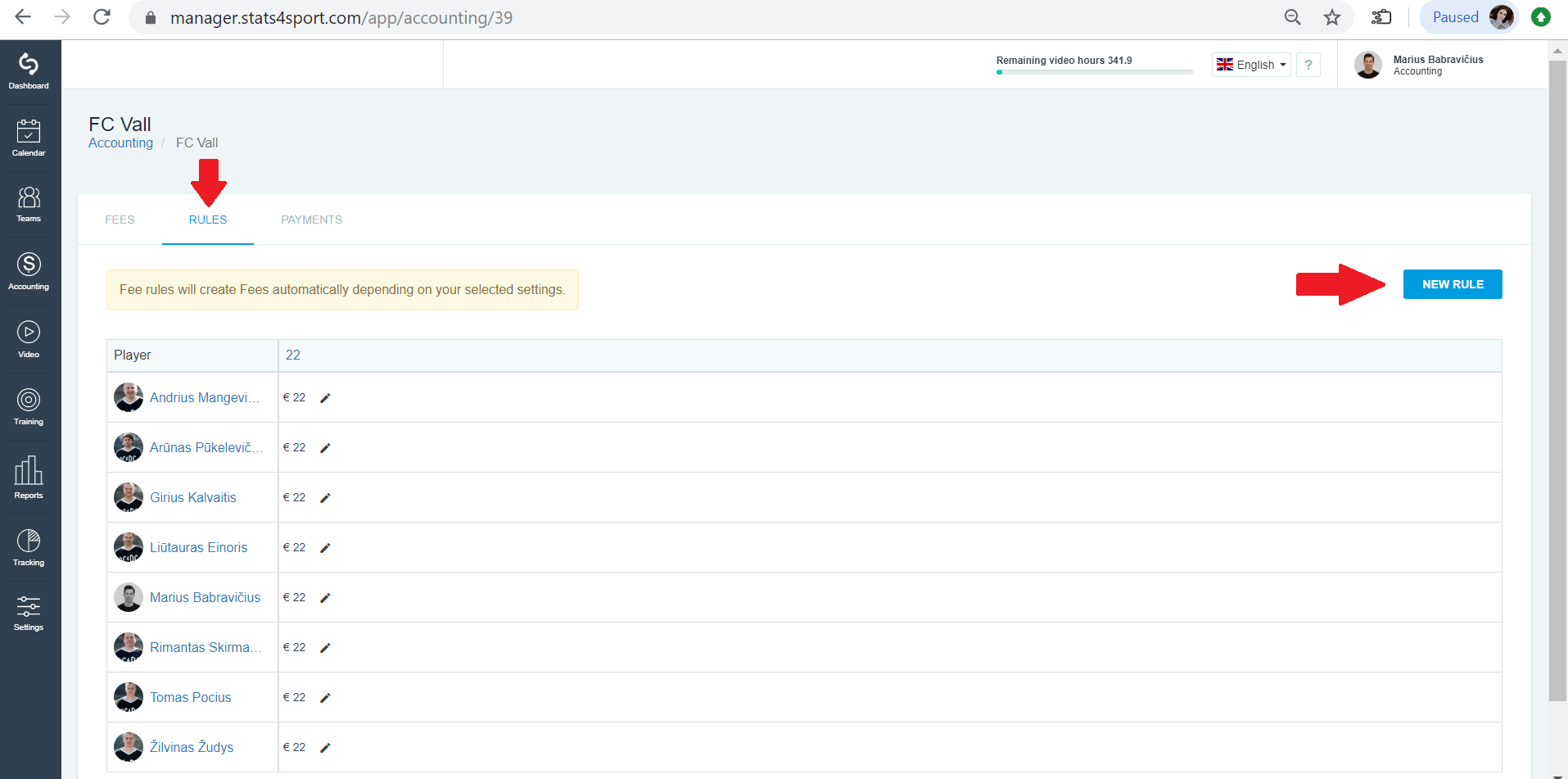Edit fee pencil for Arūnas Pūkelevič
The image size is (1568, 779).
325,448
